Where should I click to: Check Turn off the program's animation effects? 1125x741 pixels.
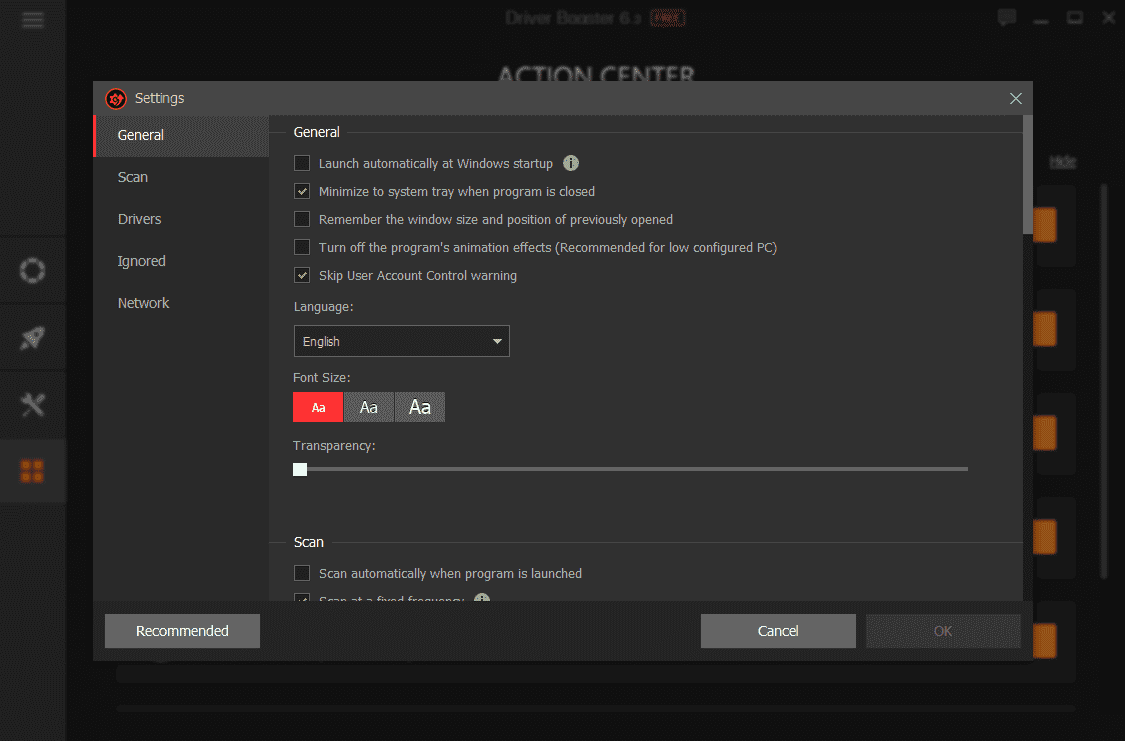pos(302,247)
